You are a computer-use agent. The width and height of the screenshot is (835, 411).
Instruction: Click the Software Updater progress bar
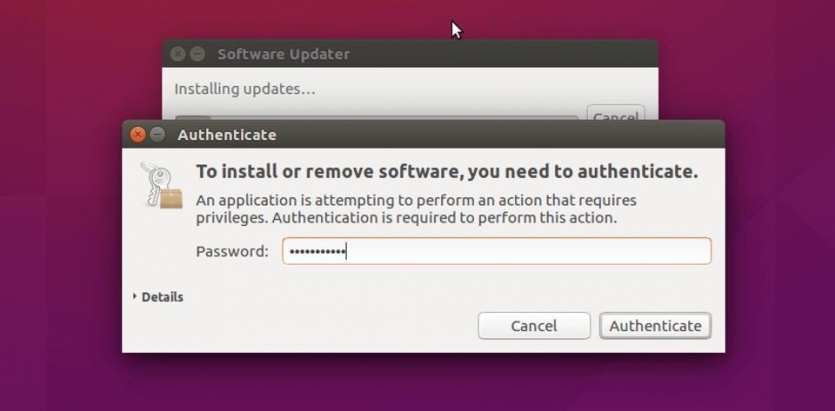(x=376, y=117)
